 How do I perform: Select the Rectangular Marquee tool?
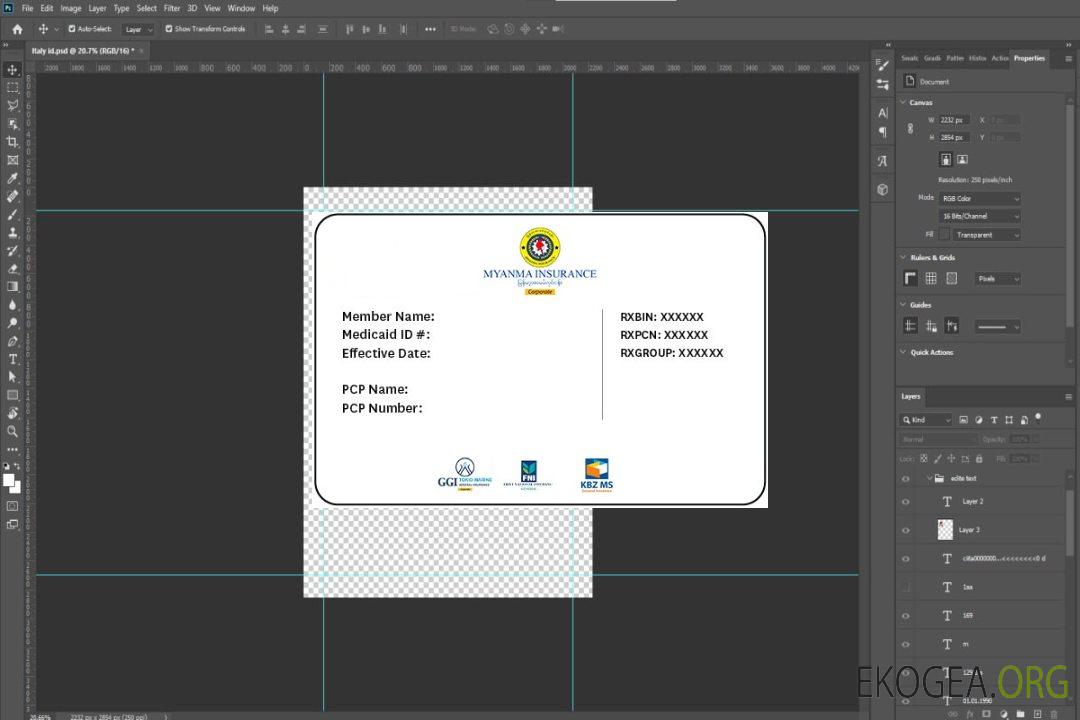pyautogui.click(x=12, y=88)
